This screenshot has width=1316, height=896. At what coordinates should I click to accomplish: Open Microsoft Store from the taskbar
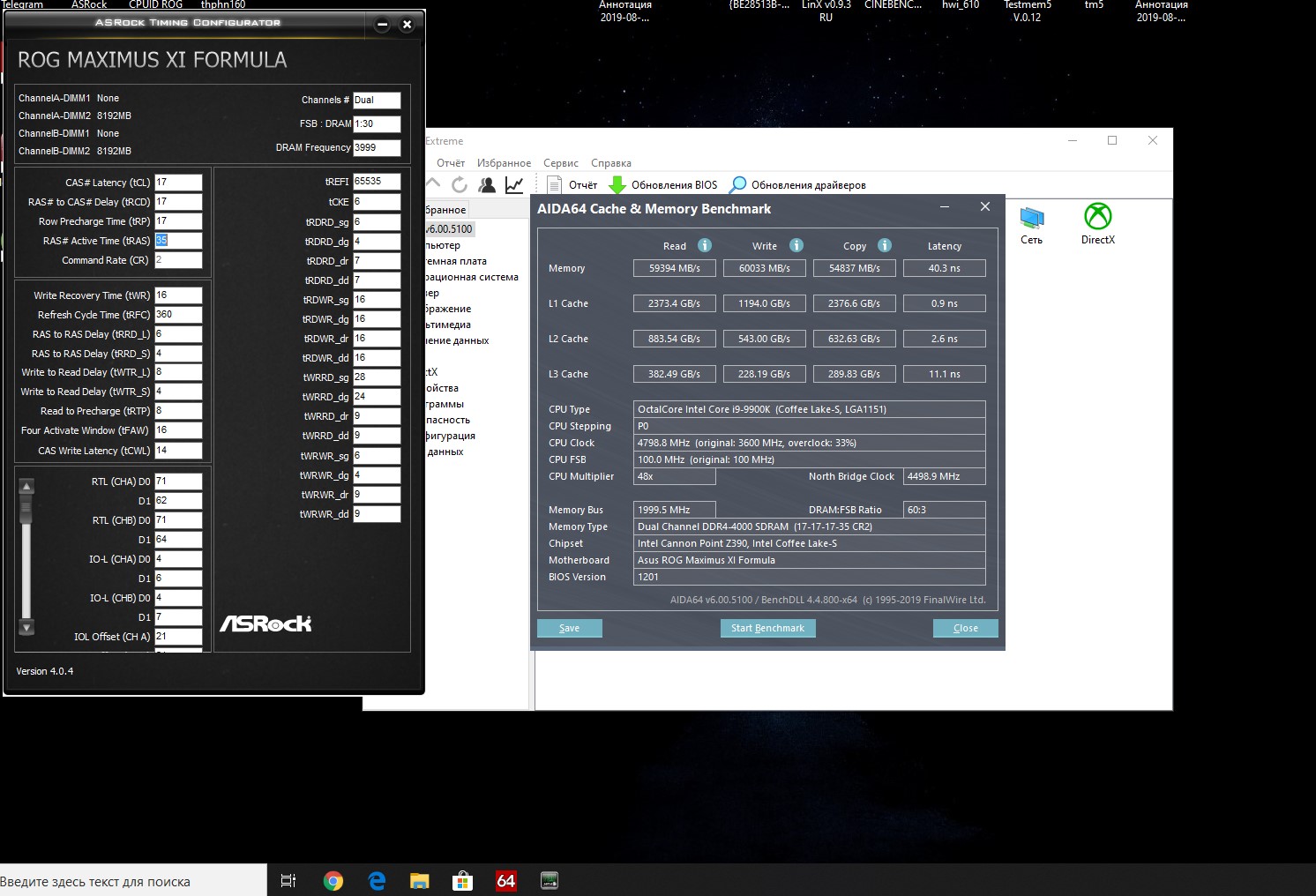click(463, 880)
